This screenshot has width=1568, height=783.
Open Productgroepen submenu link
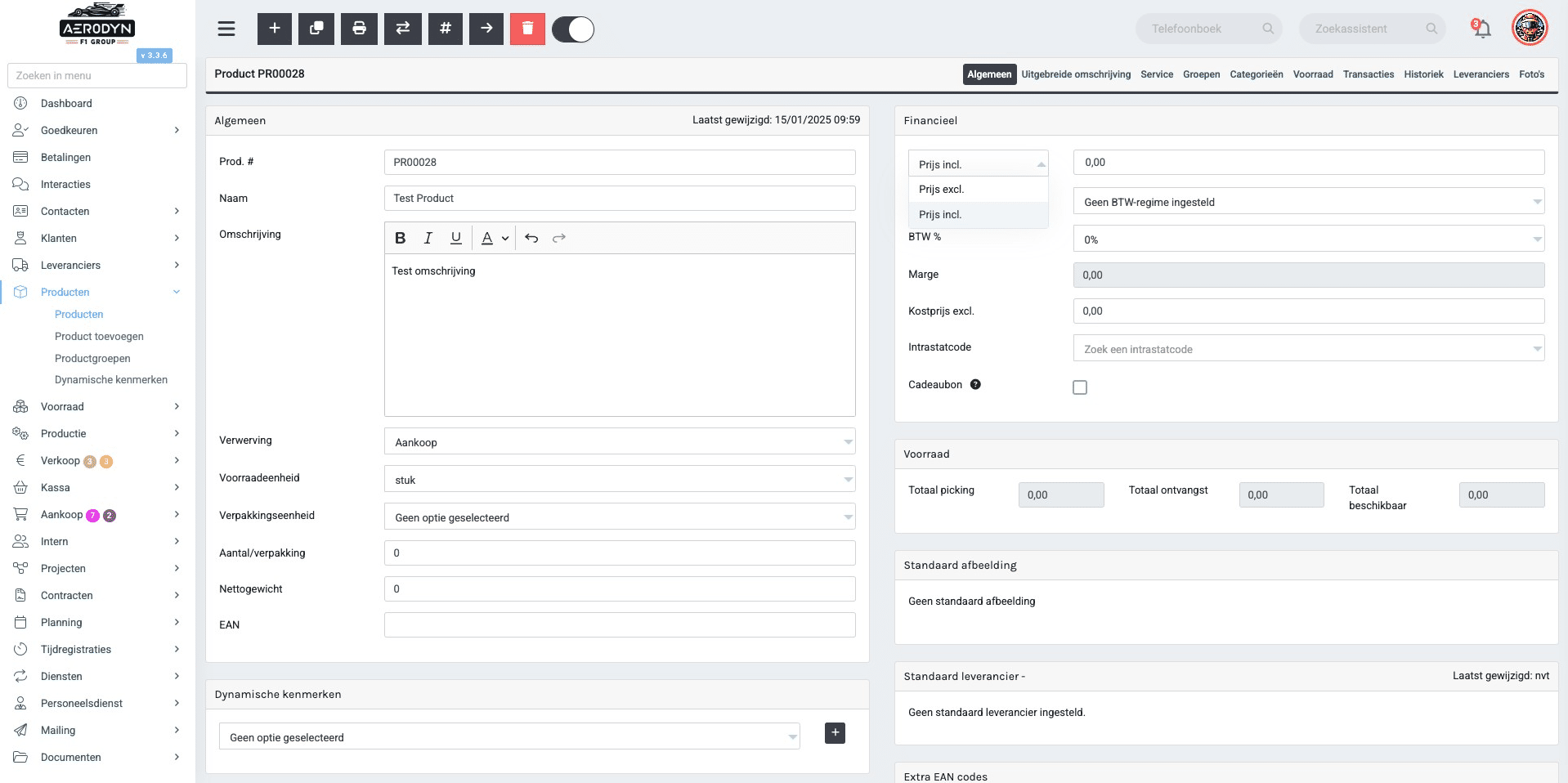click(x=92, y=358)
